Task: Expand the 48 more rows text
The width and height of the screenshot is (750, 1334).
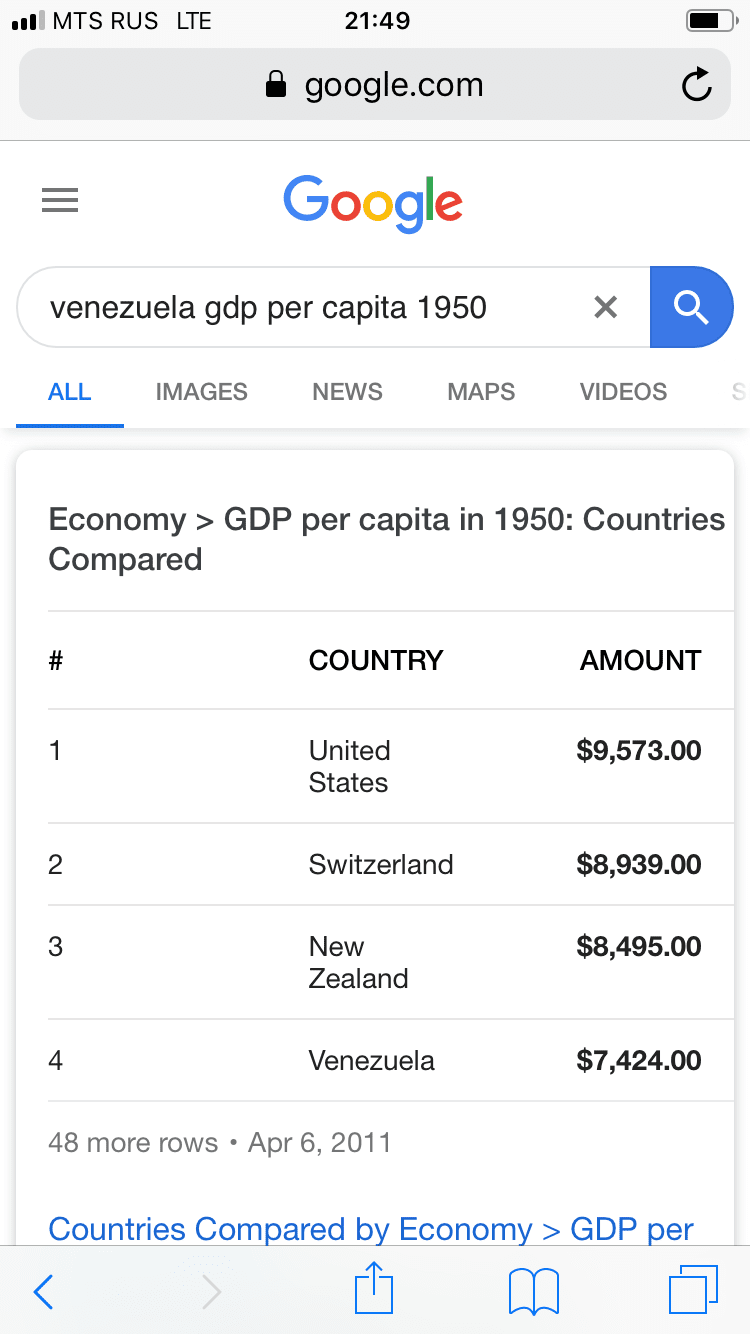Action: point(133,1142)
